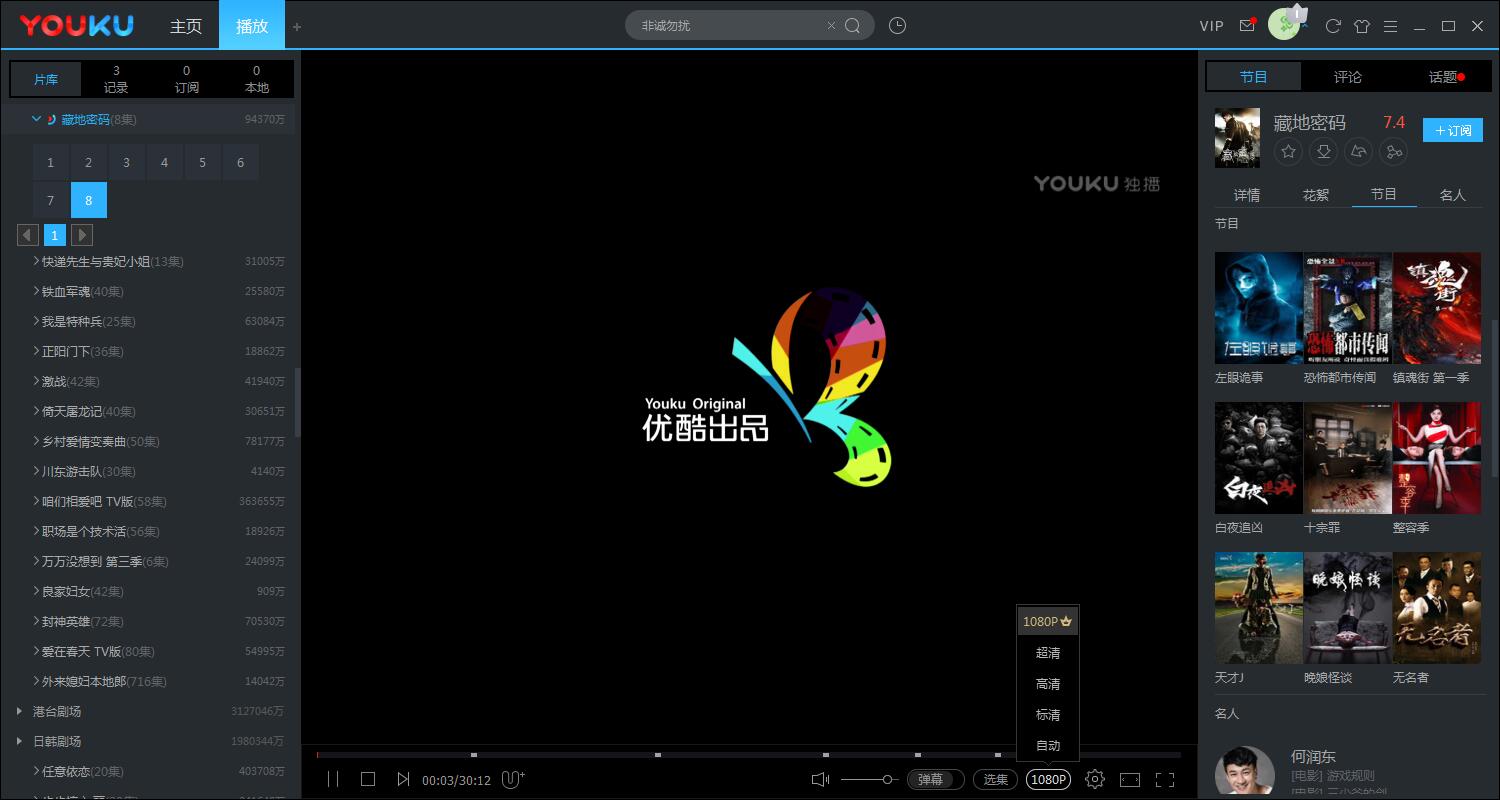Open the skin shirt icon
The image size is (1500, 800).
pos(1362,26)
